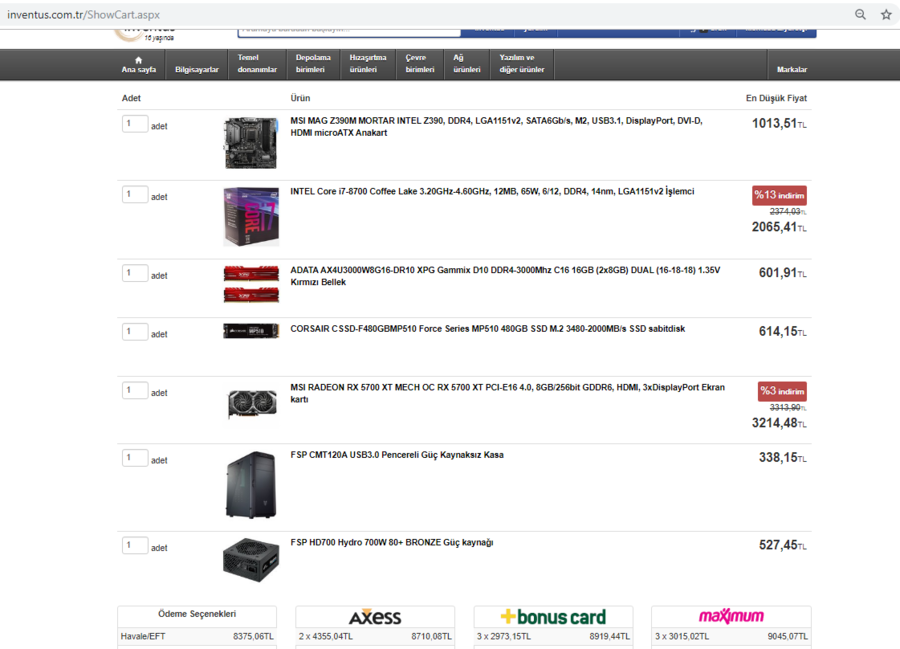Click the 527,45 TL price
Image resolution: width=900 pixels, height=649 pixels.
(782, 545)
